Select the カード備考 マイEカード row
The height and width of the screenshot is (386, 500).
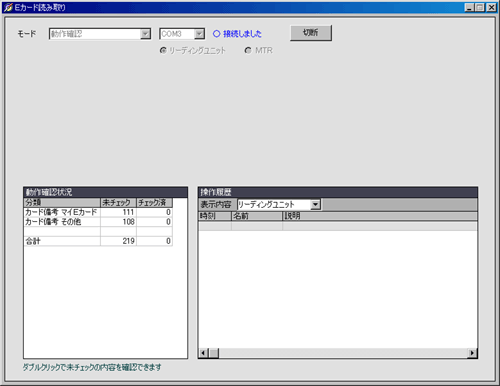point(98,212)
